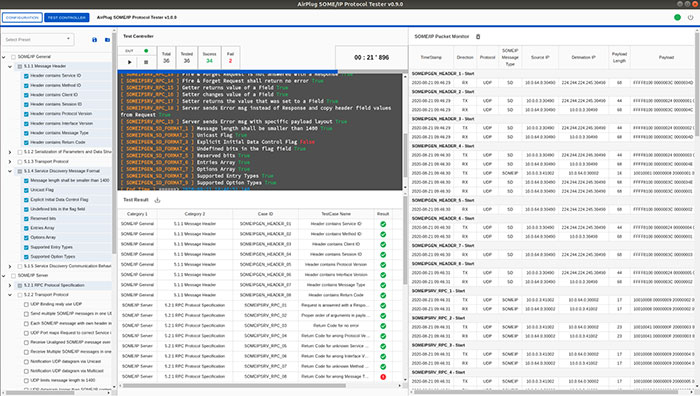Click the failed result icon for SOMEIPSRV_RPC_08
Viewport: 700px width, 396px height.
tap(383, 377)
